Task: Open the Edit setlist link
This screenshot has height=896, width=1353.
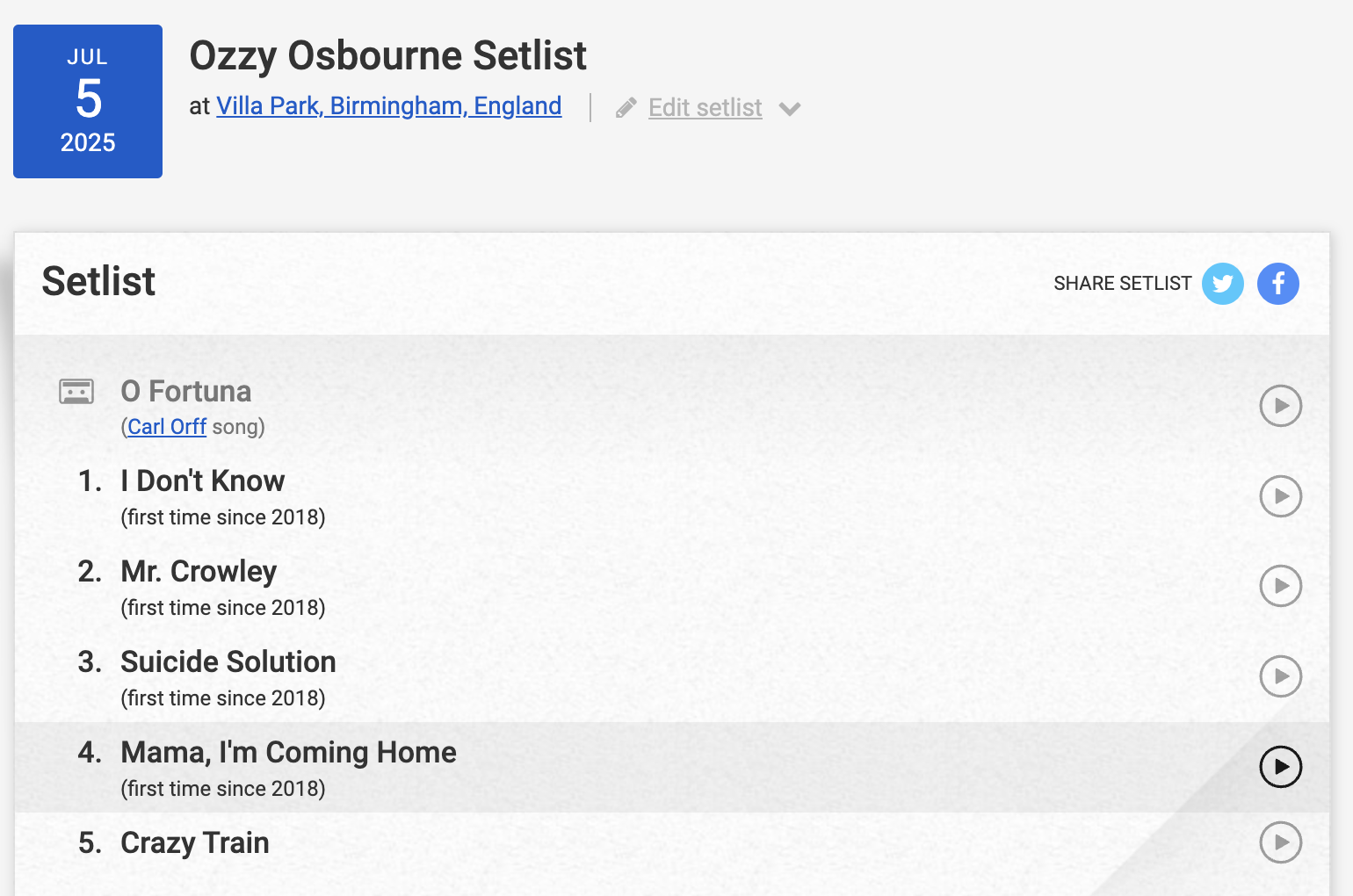Action: [x=705, y=107]
